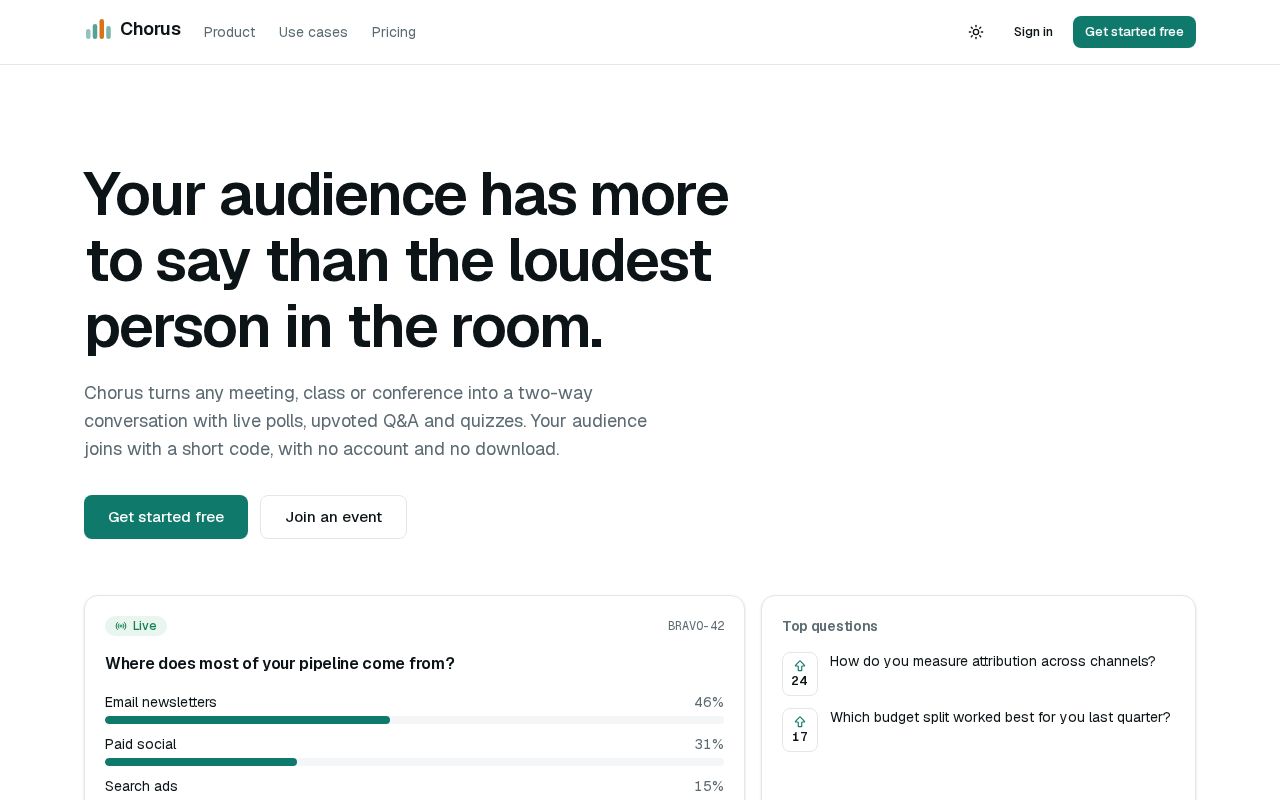
Task: Click the BRAVO-42 event code
Action: [696, 626]
